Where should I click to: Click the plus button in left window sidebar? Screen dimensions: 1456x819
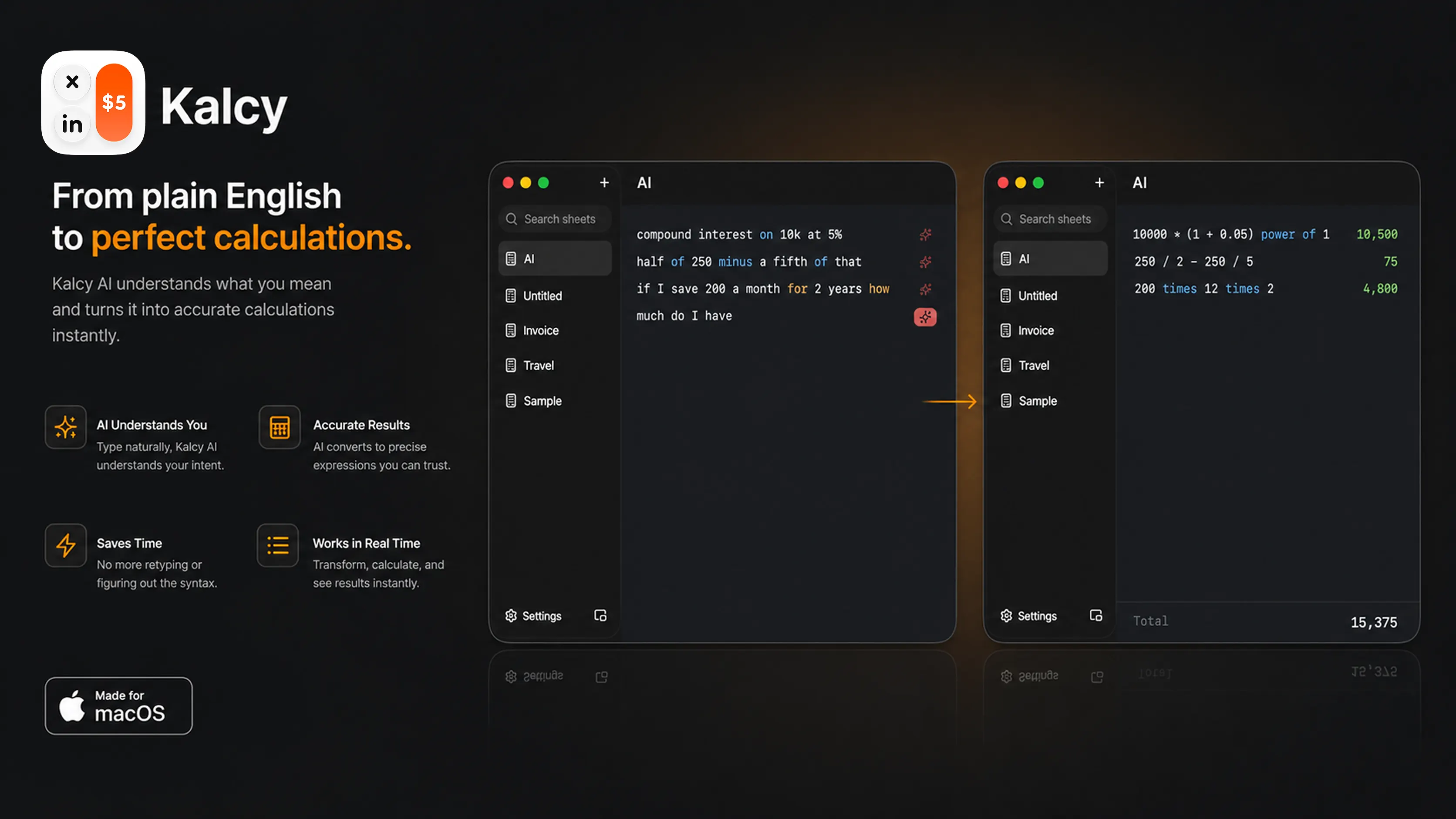click(x=604, y=182)
